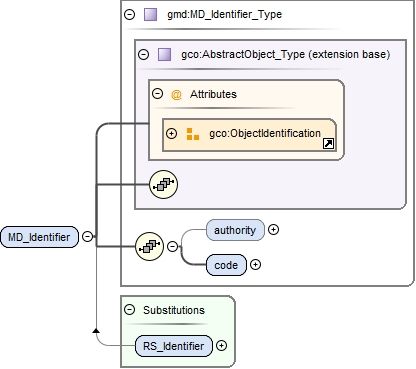Collapse gco:AbstractObject_Type extension base
416x369 pixels.
click(x=143, y=54)
